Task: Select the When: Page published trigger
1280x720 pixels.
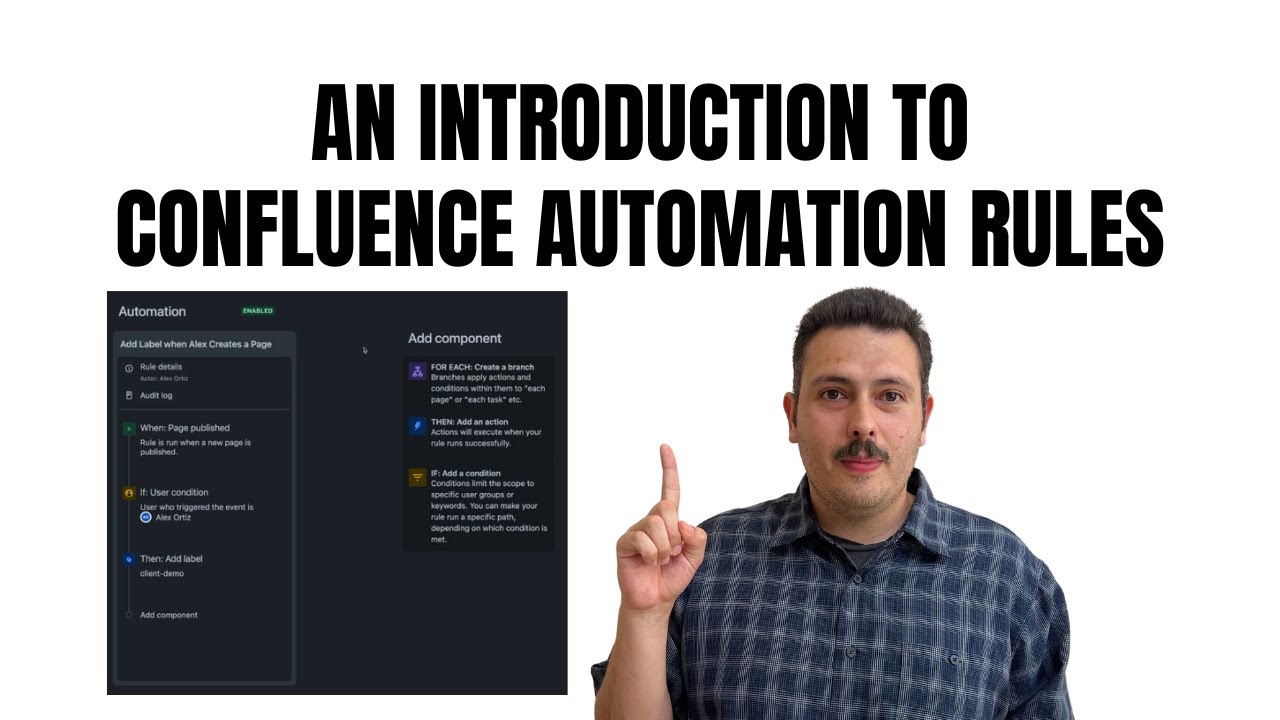Action: click(x=185, y=428)
